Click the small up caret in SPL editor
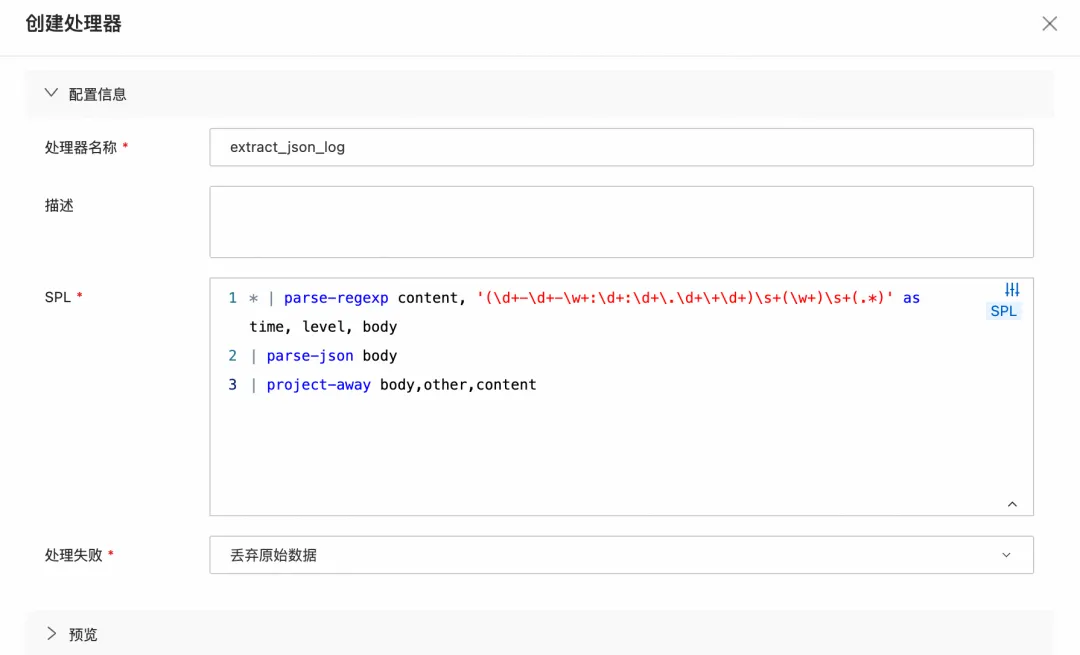Screen dimensions: 1080x655 (x=1012, y=505)
